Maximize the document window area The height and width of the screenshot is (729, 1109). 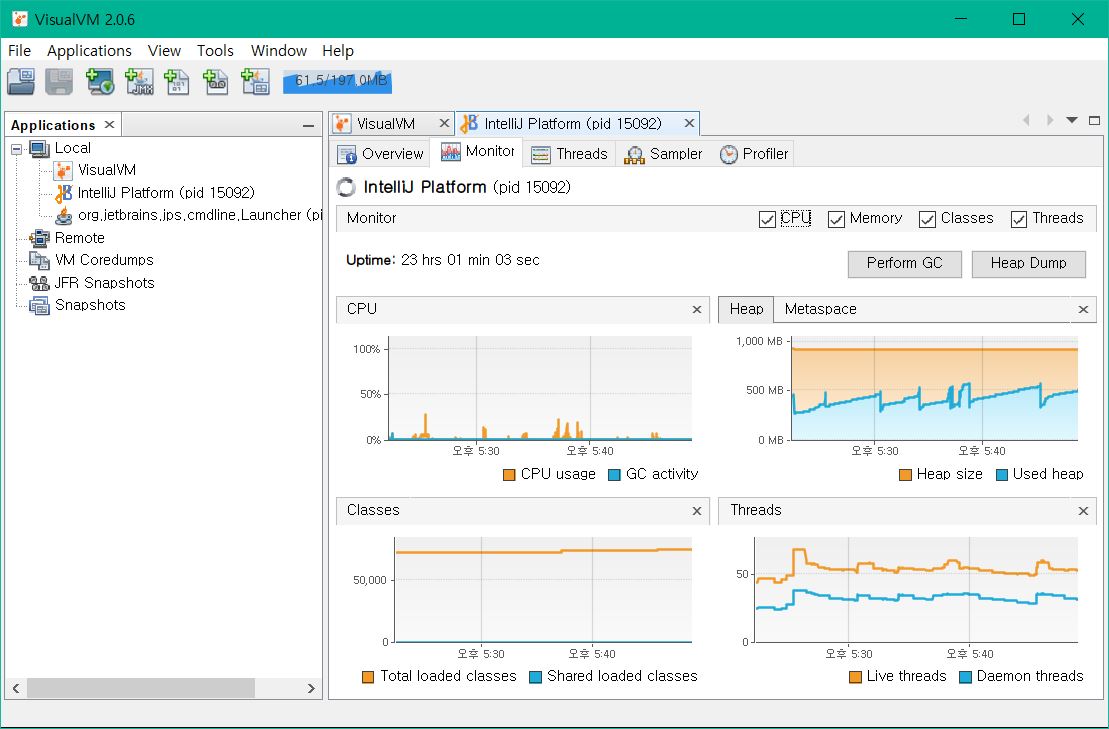(1094, 120)
